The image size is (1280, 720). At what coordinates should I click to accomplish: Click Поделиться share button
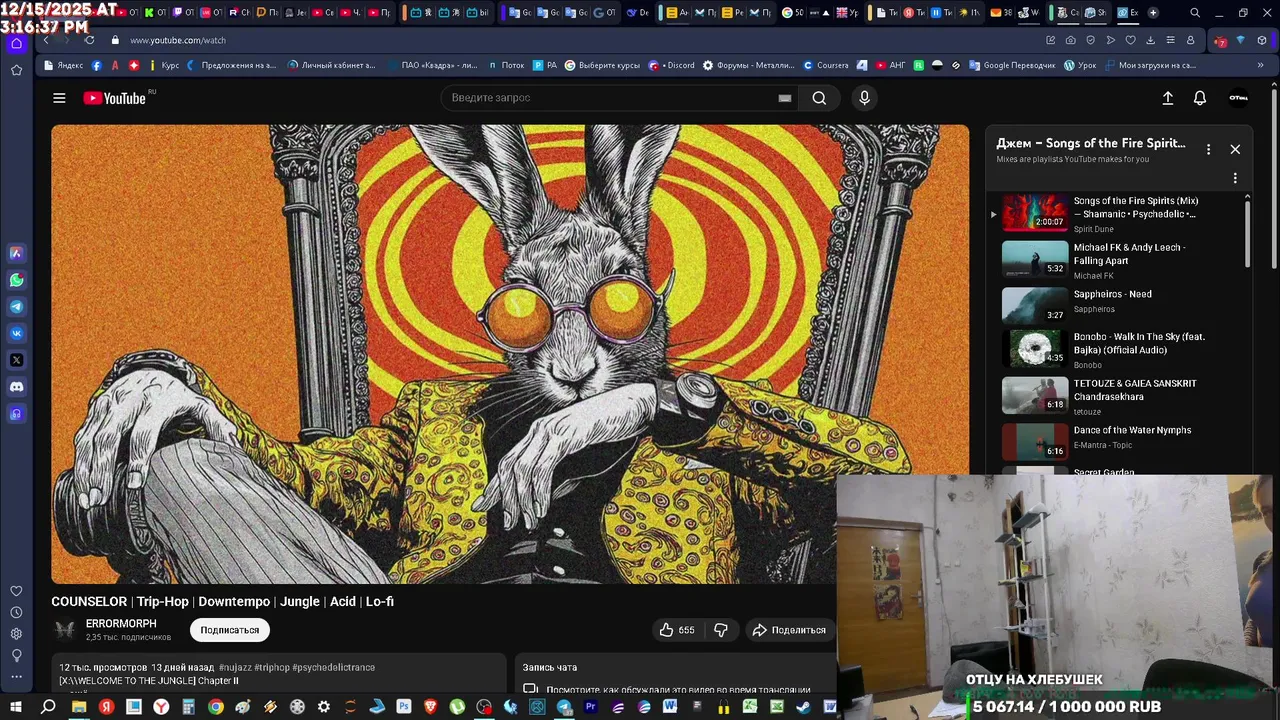[x=789, y=630]
